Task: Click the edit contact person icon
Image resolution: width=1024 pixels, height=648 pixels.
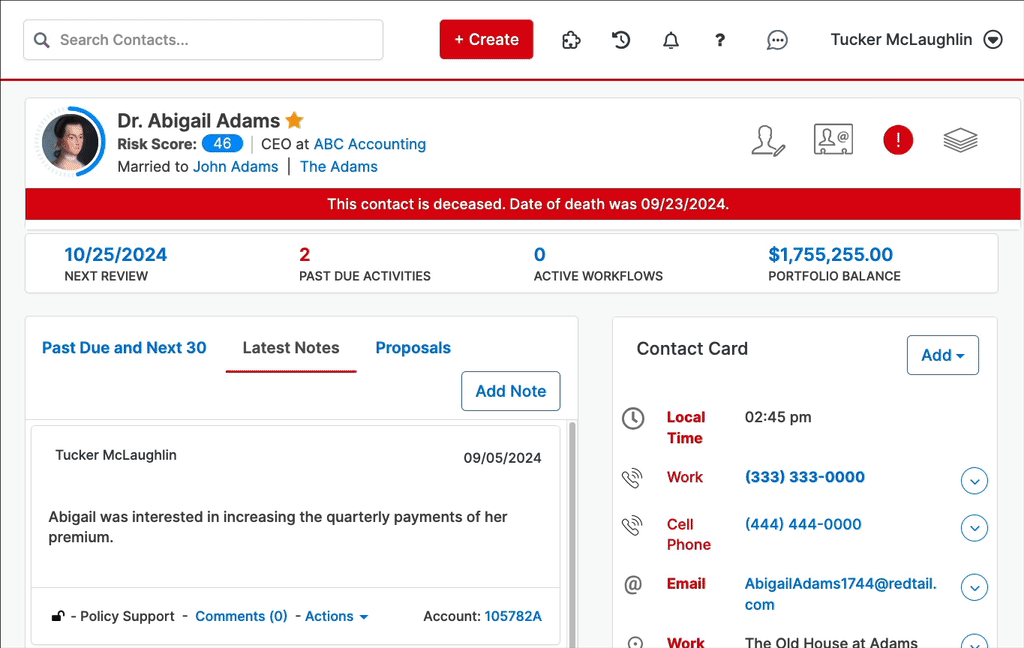Action: click(x=768, y=141)
